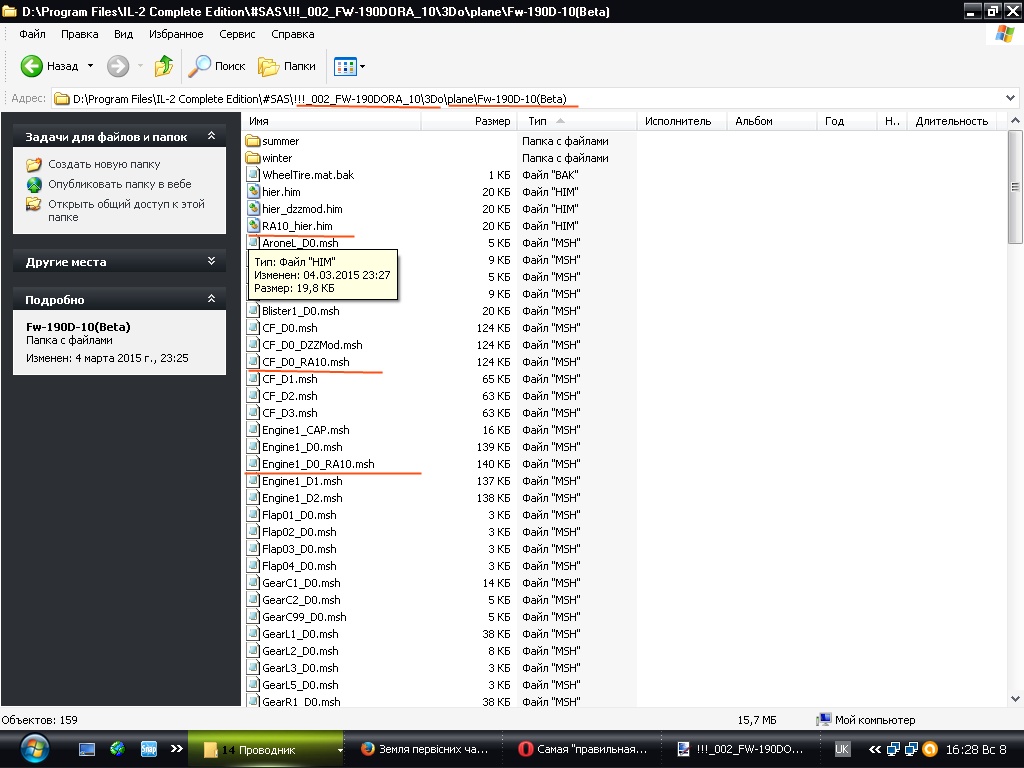1024x768 pixels.
Task: Select CF_D0_RA10.msh file icon
Action: (x=253, y=362)
